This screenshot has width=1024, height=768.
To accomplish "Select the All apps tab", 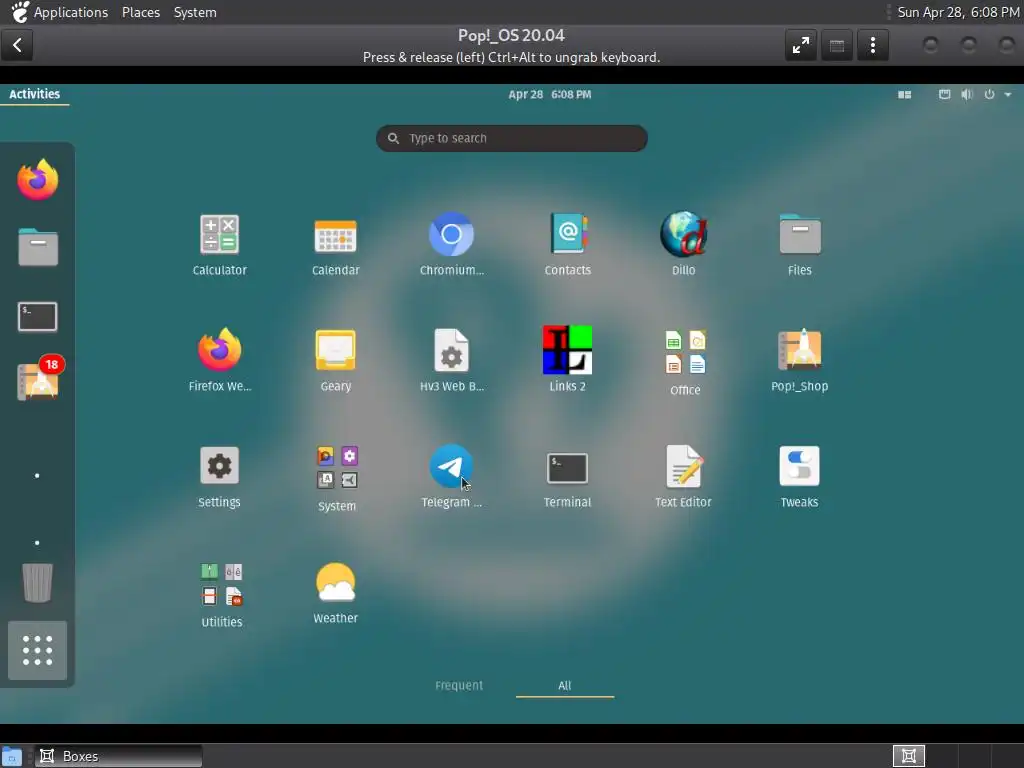I will pyautogui.click(x=565, y=685).
